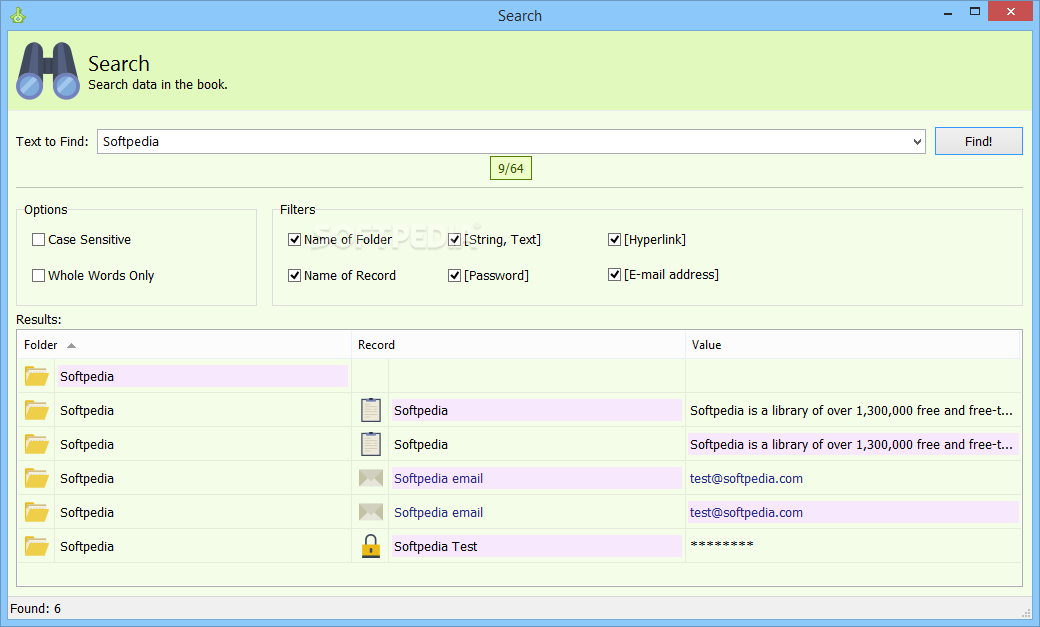This screenshot has width=1040, height=627.
Task: Click the Find! button
Action: (x=978, y=141)
